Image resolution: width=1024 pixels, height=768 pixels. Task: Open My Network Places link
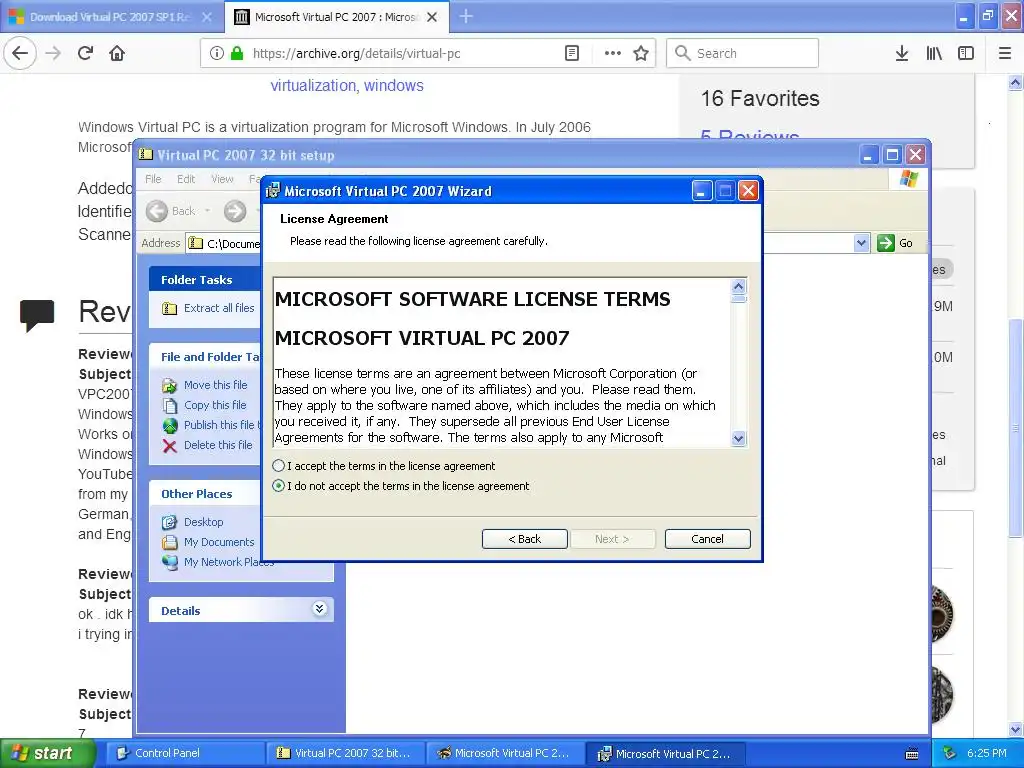point(229,562)
